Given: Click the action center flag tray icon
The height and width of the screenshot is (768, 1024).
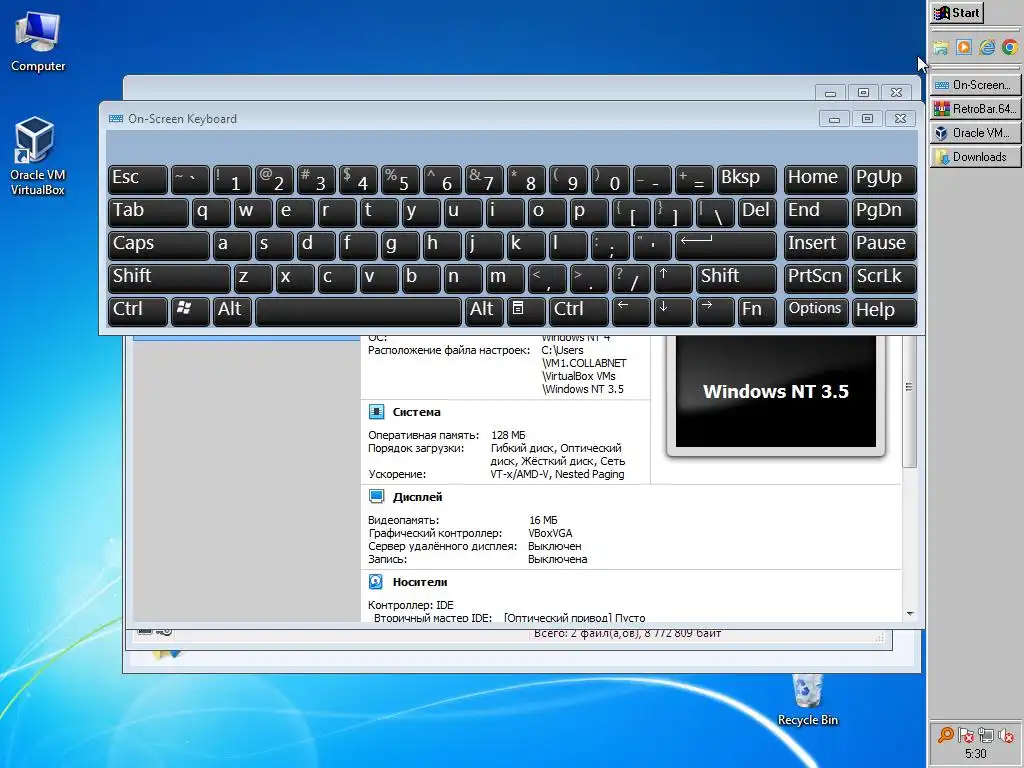Looking at the screenshot, I should (966, 735).
